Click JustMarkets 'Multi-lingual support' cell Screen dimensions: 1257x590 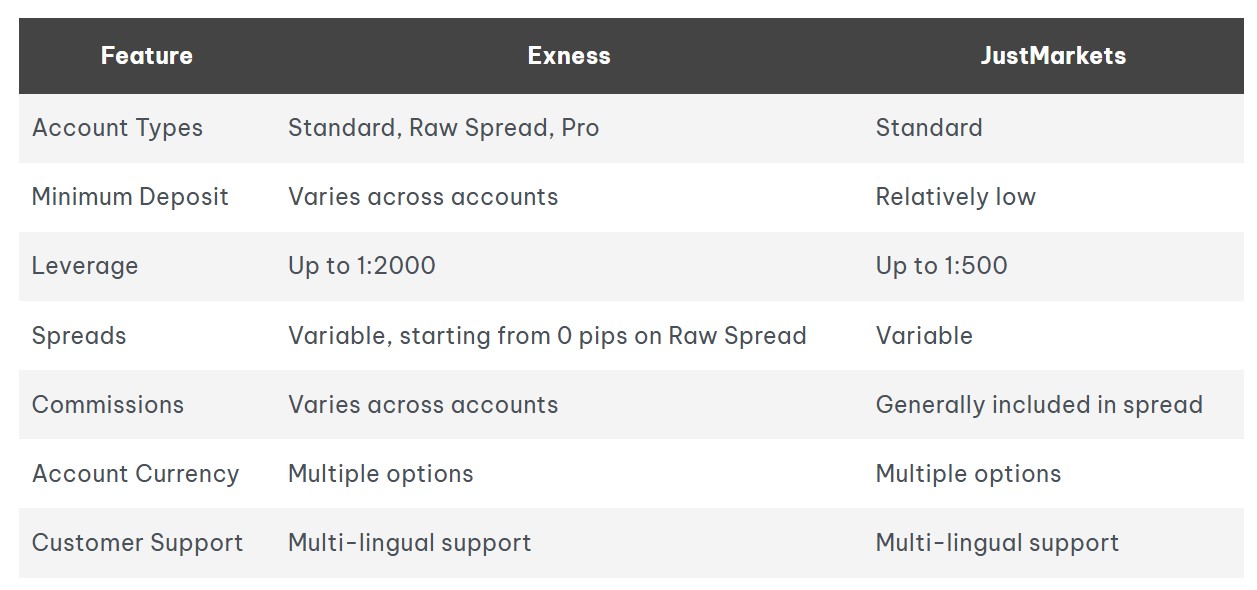point(997,543)
